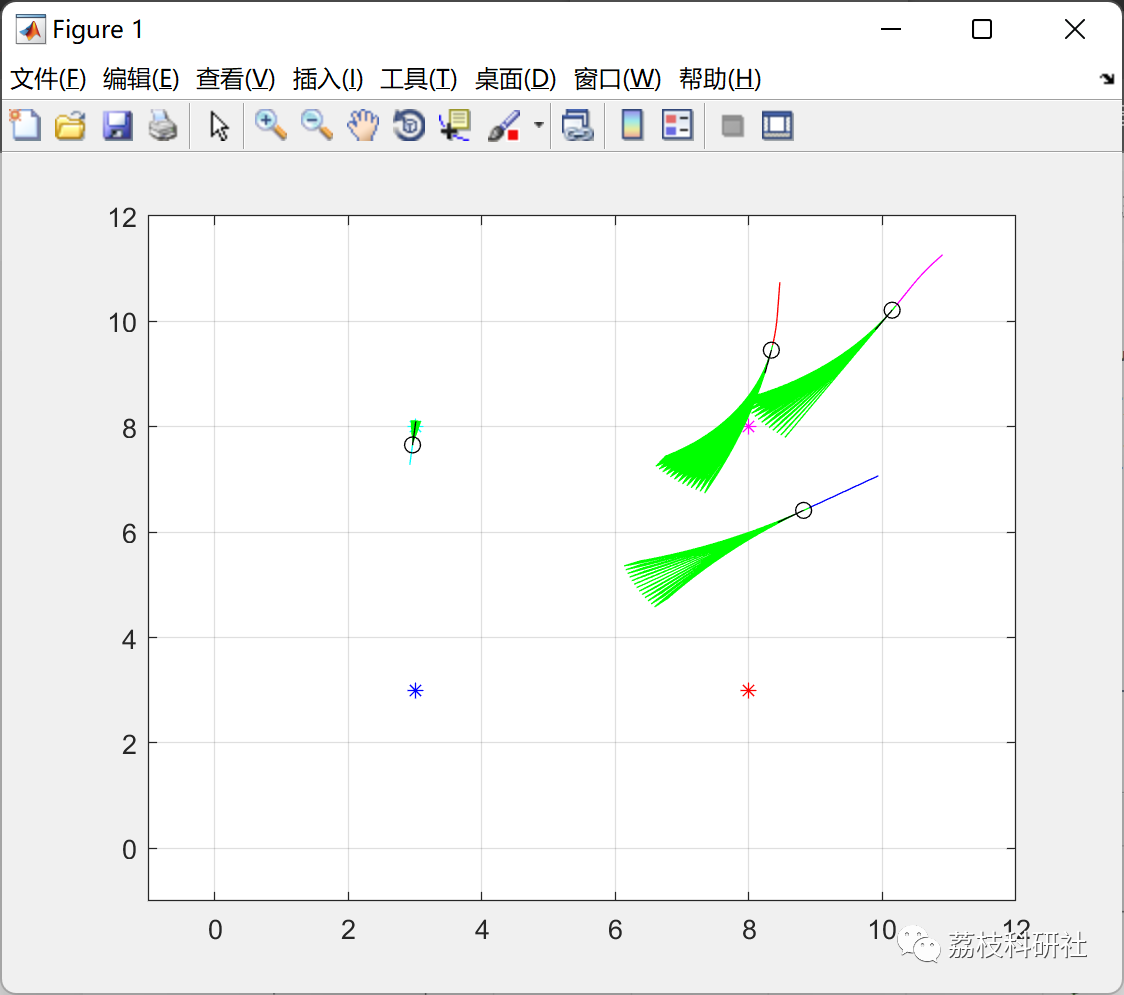Click the Show Plot Tools icon

coord(777,125)
